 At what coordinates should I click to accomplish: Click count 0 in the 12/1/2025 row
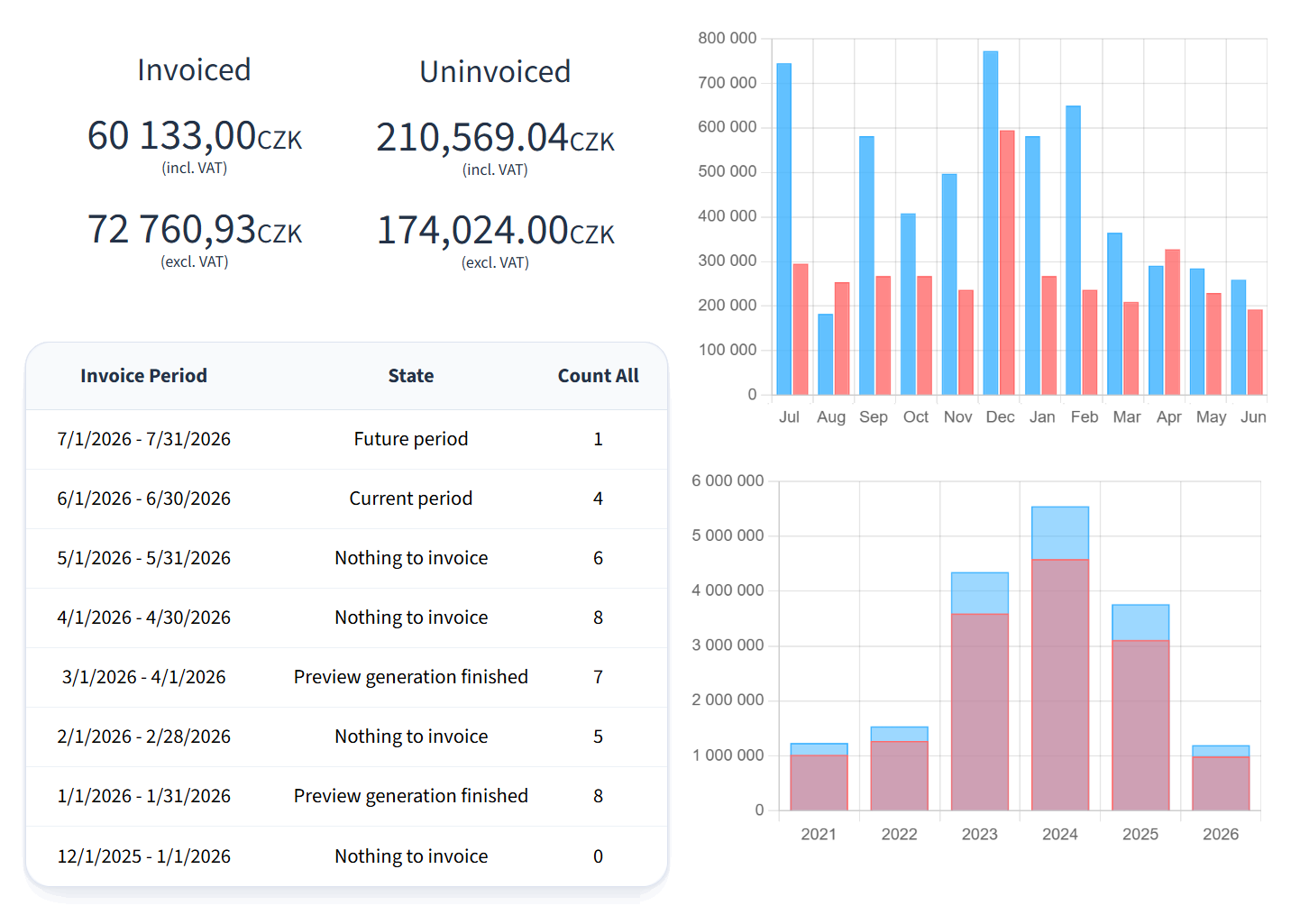(x=598, y=856)
